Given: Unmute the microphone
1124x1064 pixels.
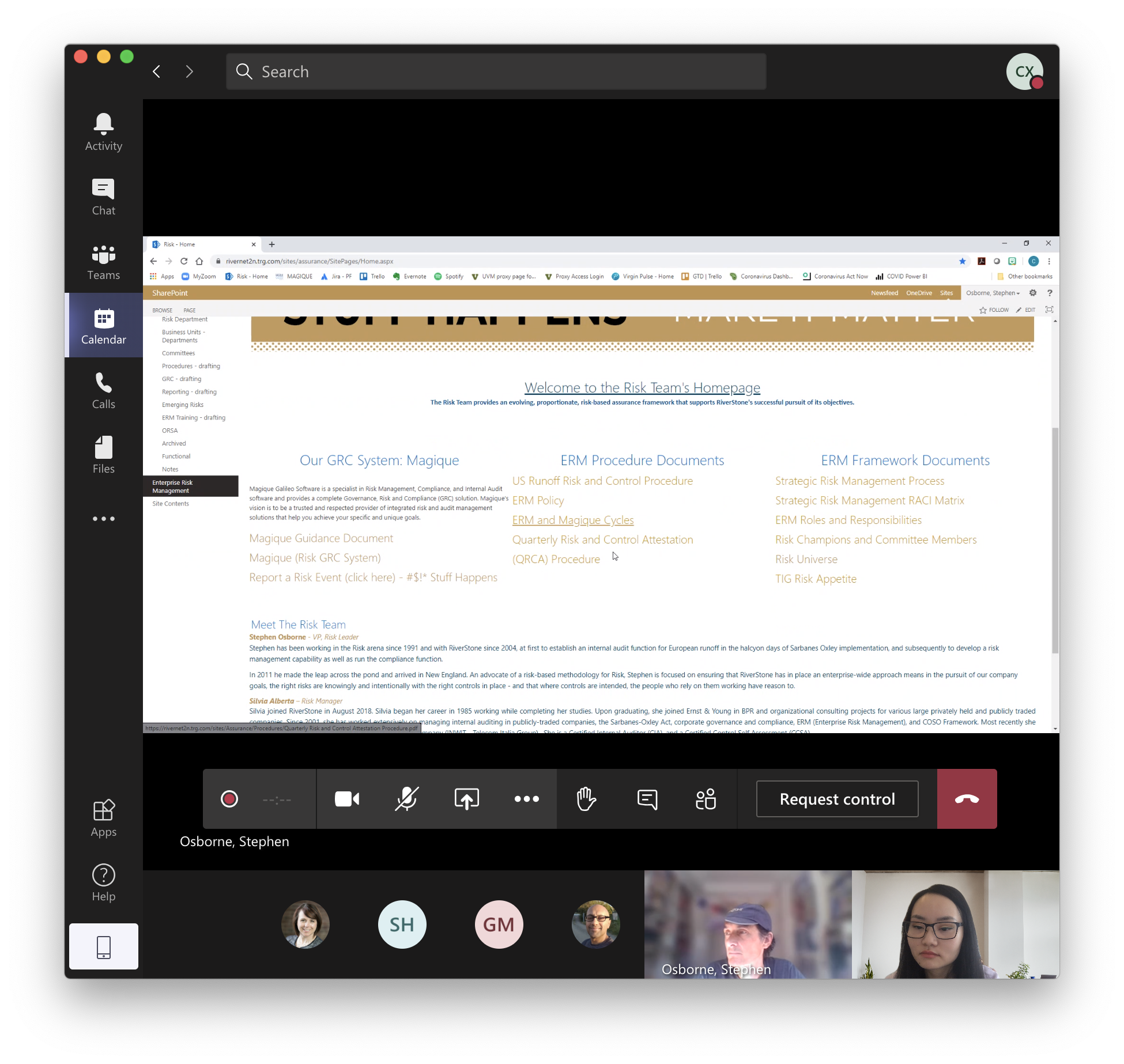Looking at the screenshot, I should pos(407,799).
